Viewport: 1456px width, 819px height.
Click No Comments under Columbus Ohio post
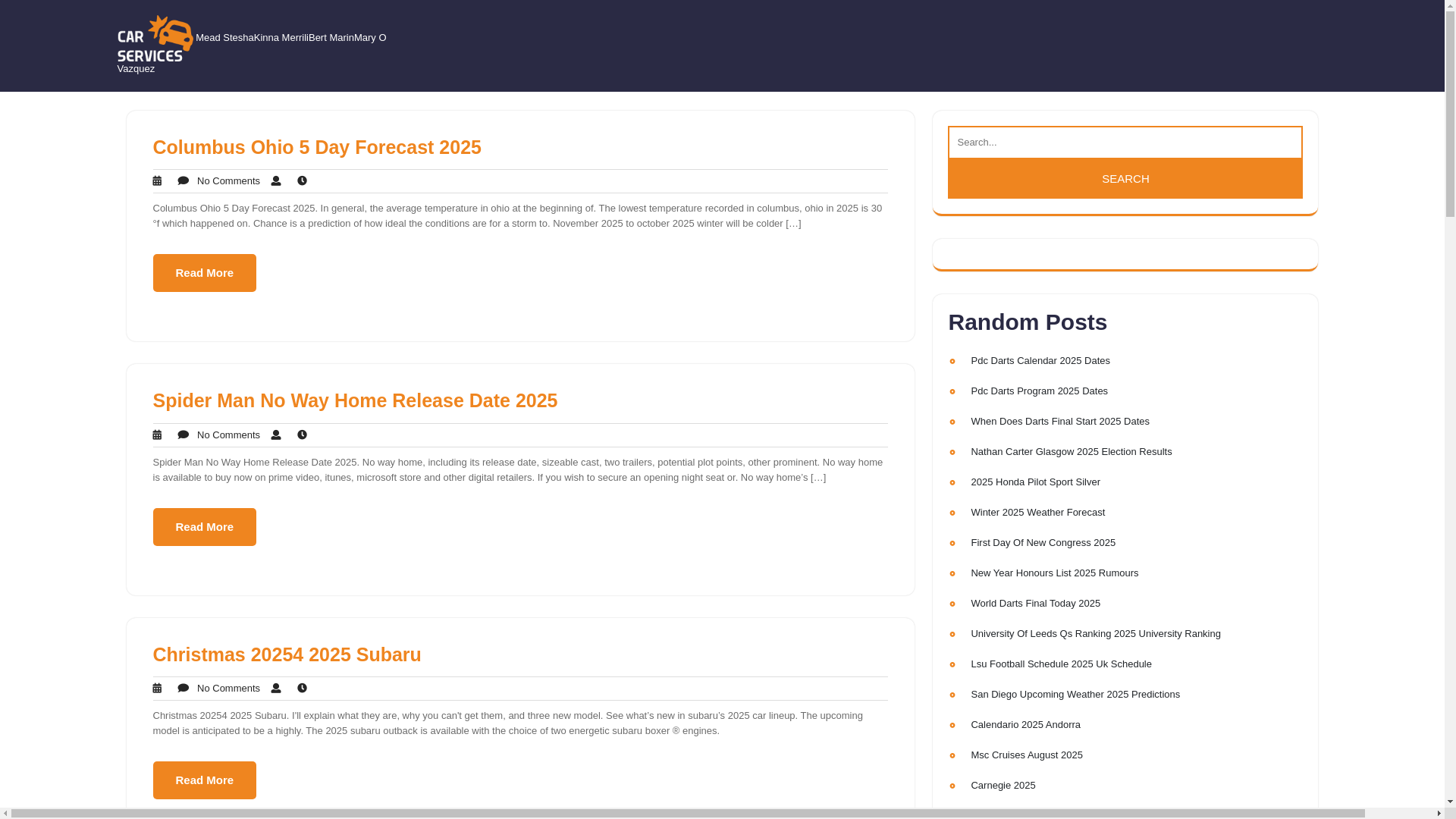228,181
